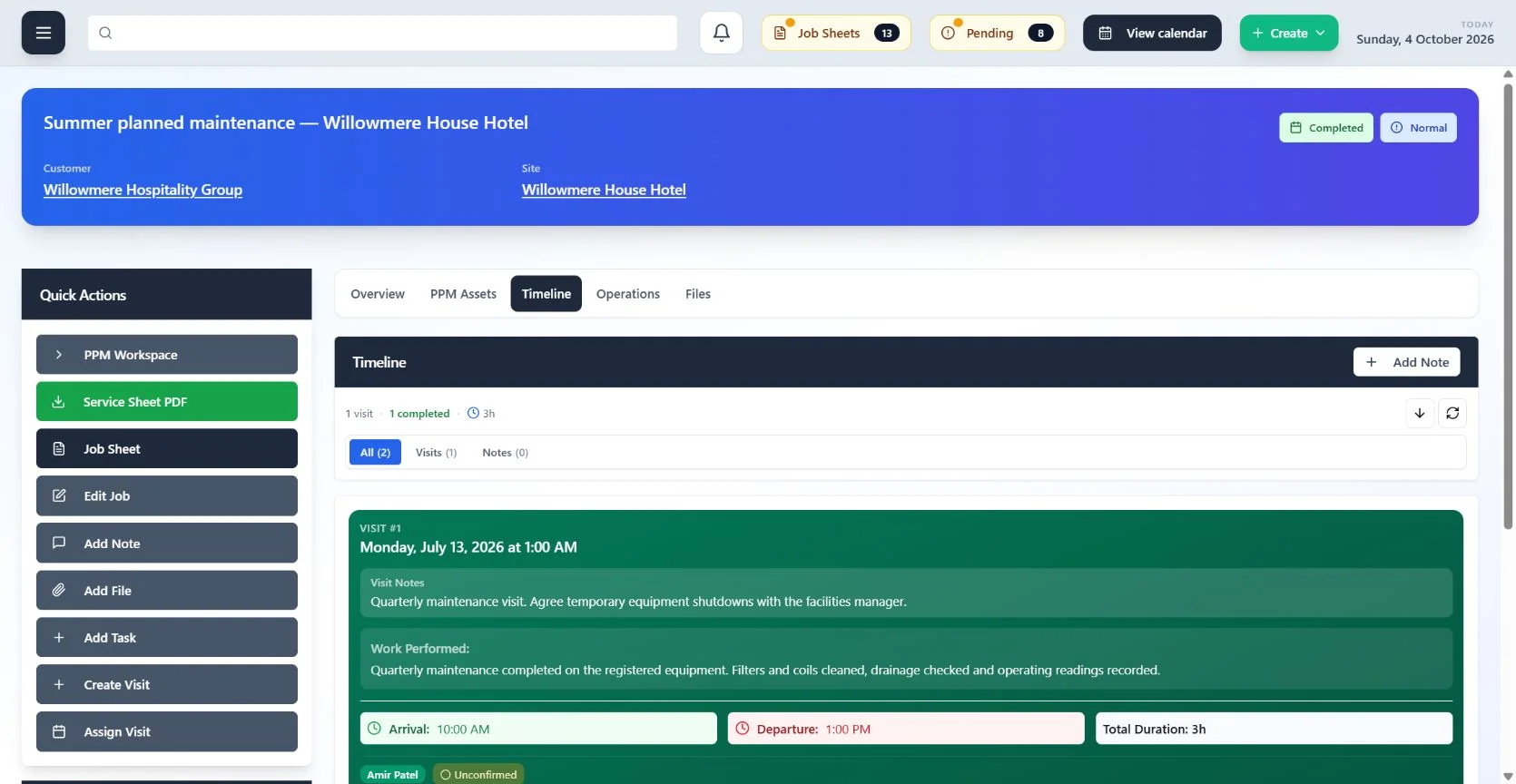The image size is (1516, 784).
Task: Click Add Task quick action
Action: tap(167, 638)
